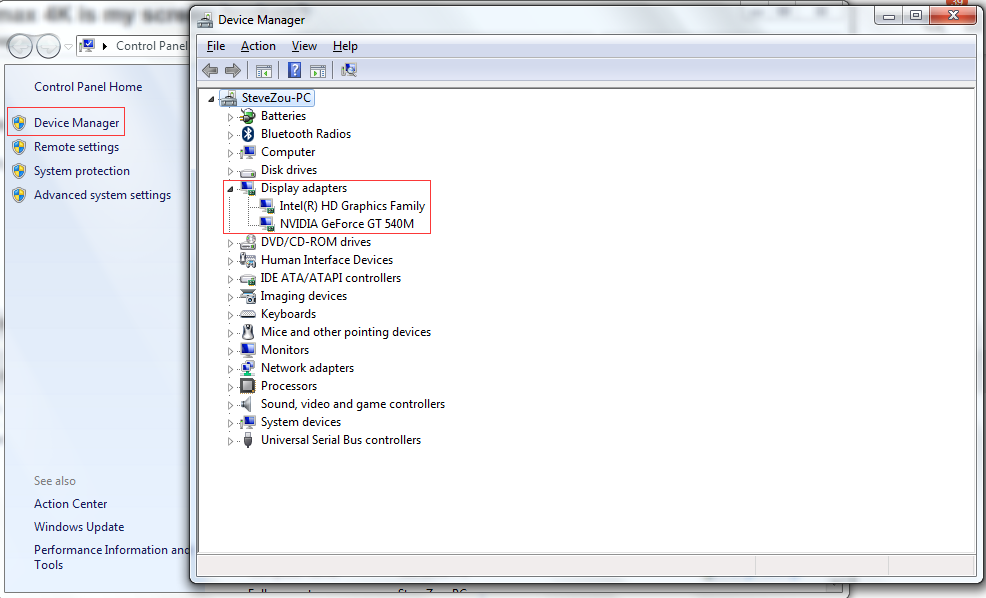Open Advanced system settings link
The height and width of the screenshot is (598, 986).
coord(102,195)
